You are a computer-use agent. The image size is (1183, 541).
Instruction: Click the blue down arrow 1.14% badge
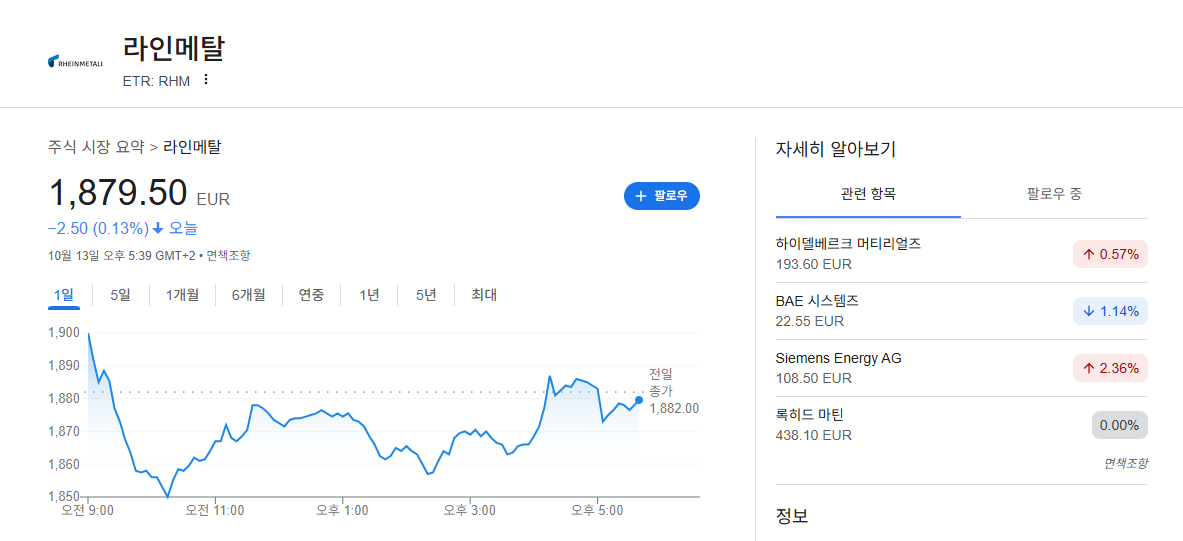pos(1110,311)
